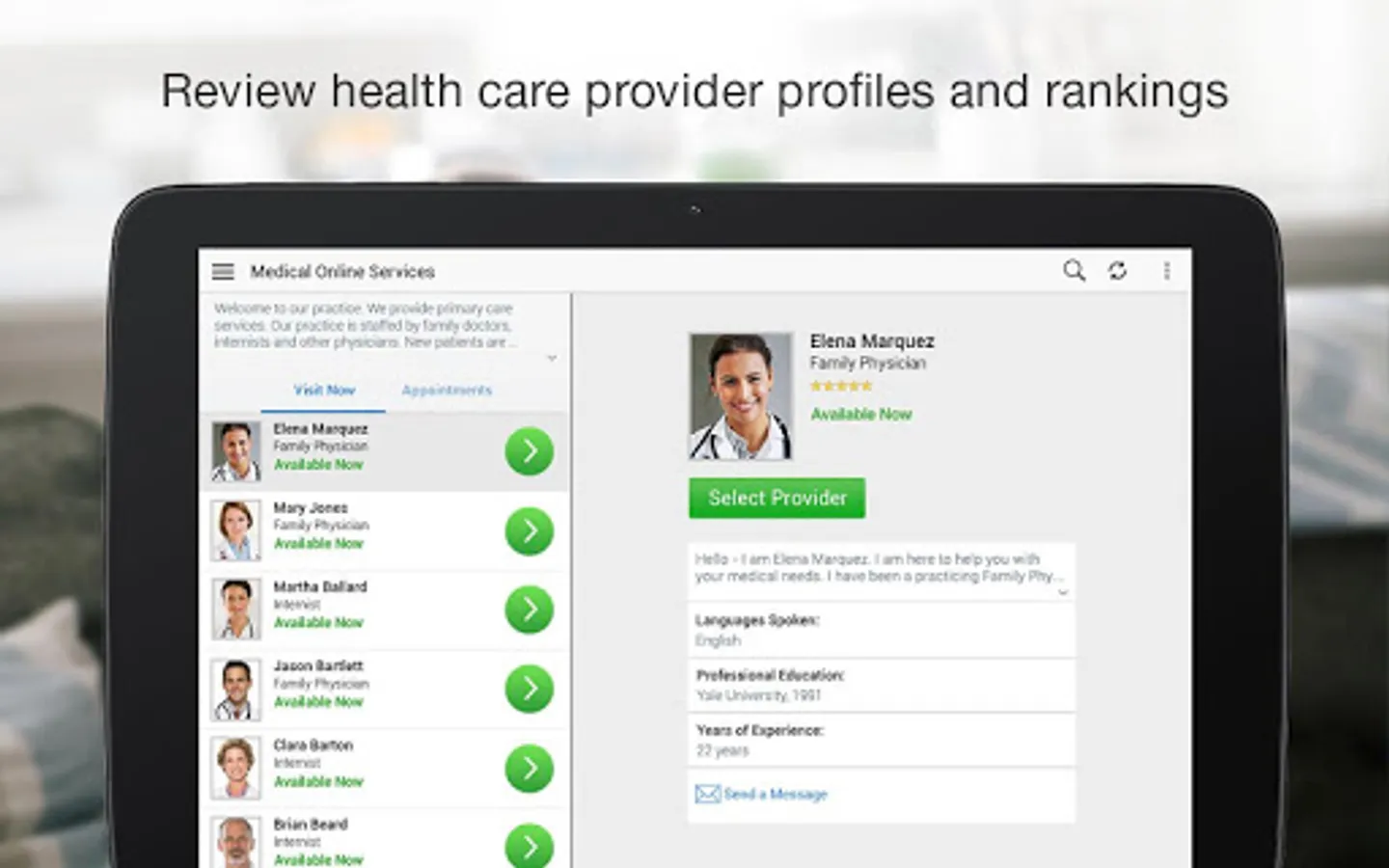The width and height of the screenshot is (1389, 868).
Task: Click the large Elena Marquez profile photo
Action: pyautogui.click(x=741, y=395)
